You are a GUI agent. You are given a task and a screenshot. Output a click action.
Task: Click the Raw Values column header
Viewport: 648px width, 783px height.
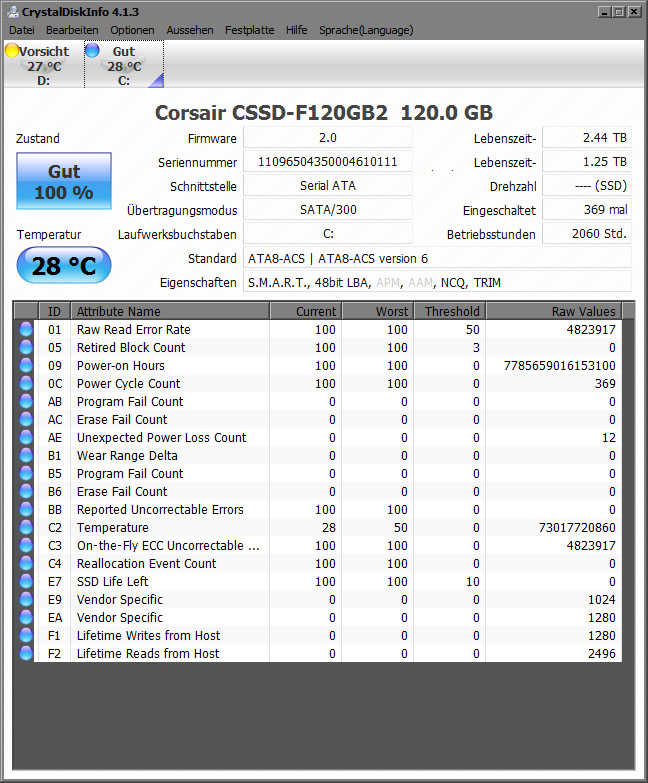pyautogui.click(x=554, y=312)
